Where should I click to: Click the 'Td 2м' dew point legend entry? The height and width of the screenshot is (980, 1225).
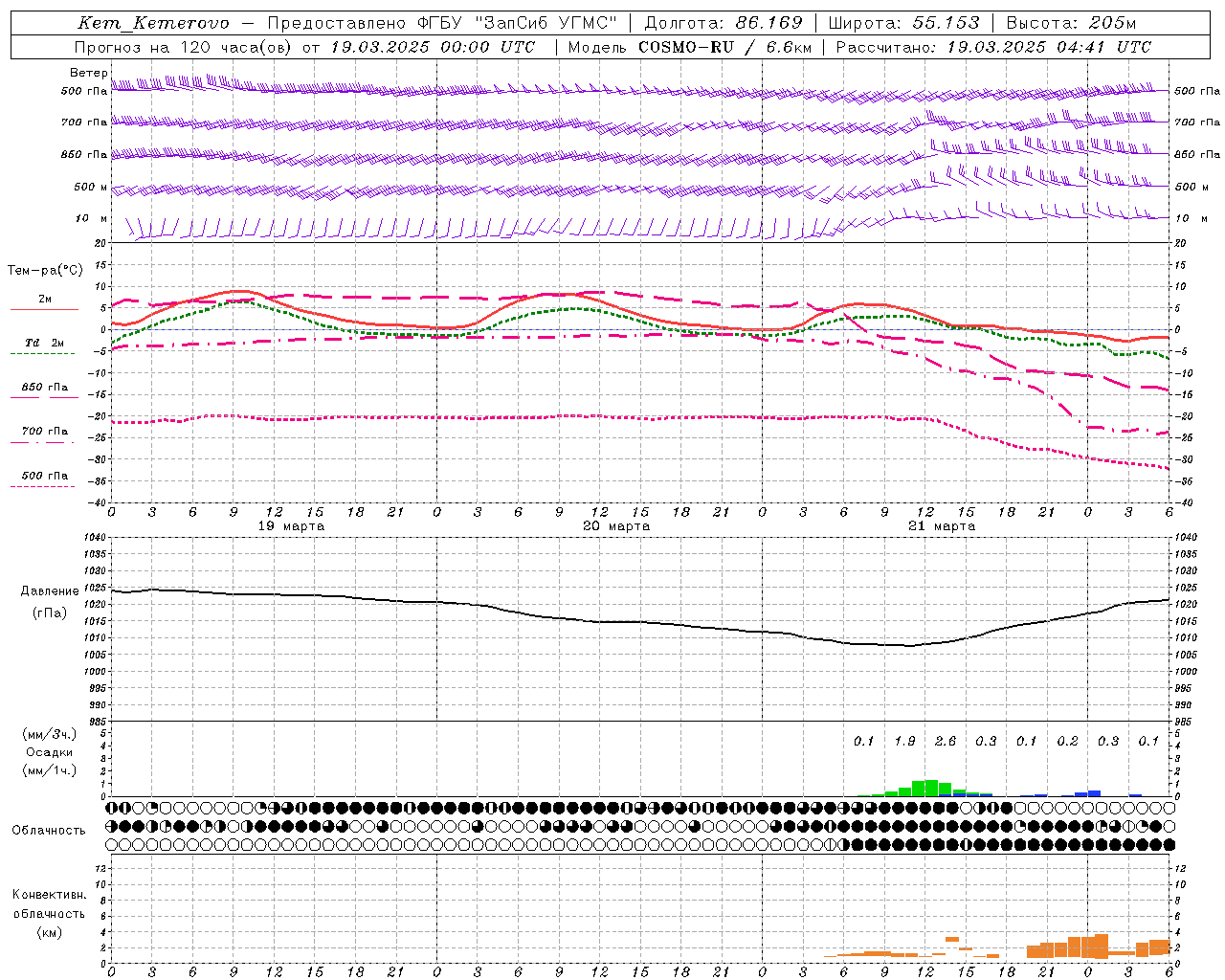point(45,343)
